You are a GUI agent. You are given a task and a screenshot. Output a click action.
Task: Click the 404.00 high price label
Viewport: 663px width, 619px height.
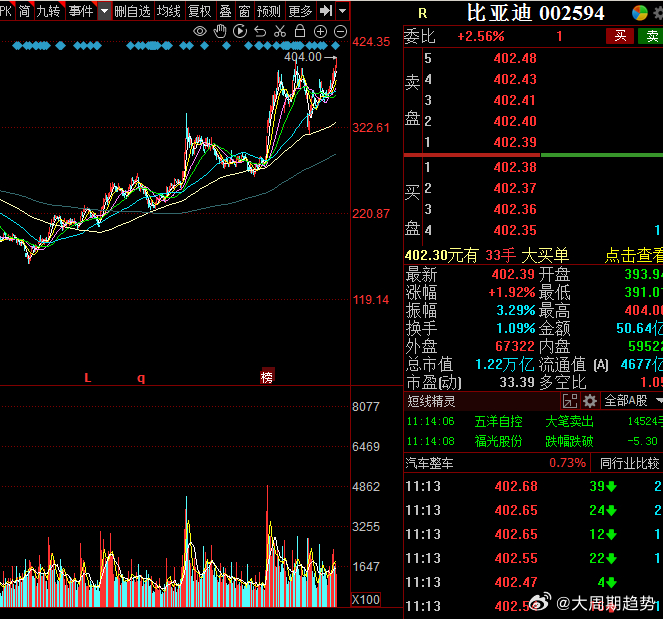[x=303, y=57]
